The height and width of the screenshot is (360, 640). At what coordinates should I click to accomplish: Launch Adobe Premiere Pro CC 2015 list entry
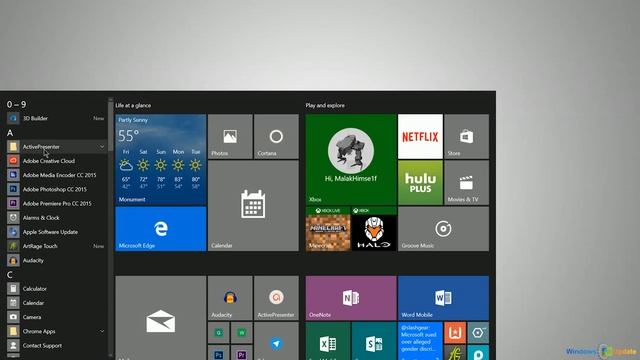(56, 204)
